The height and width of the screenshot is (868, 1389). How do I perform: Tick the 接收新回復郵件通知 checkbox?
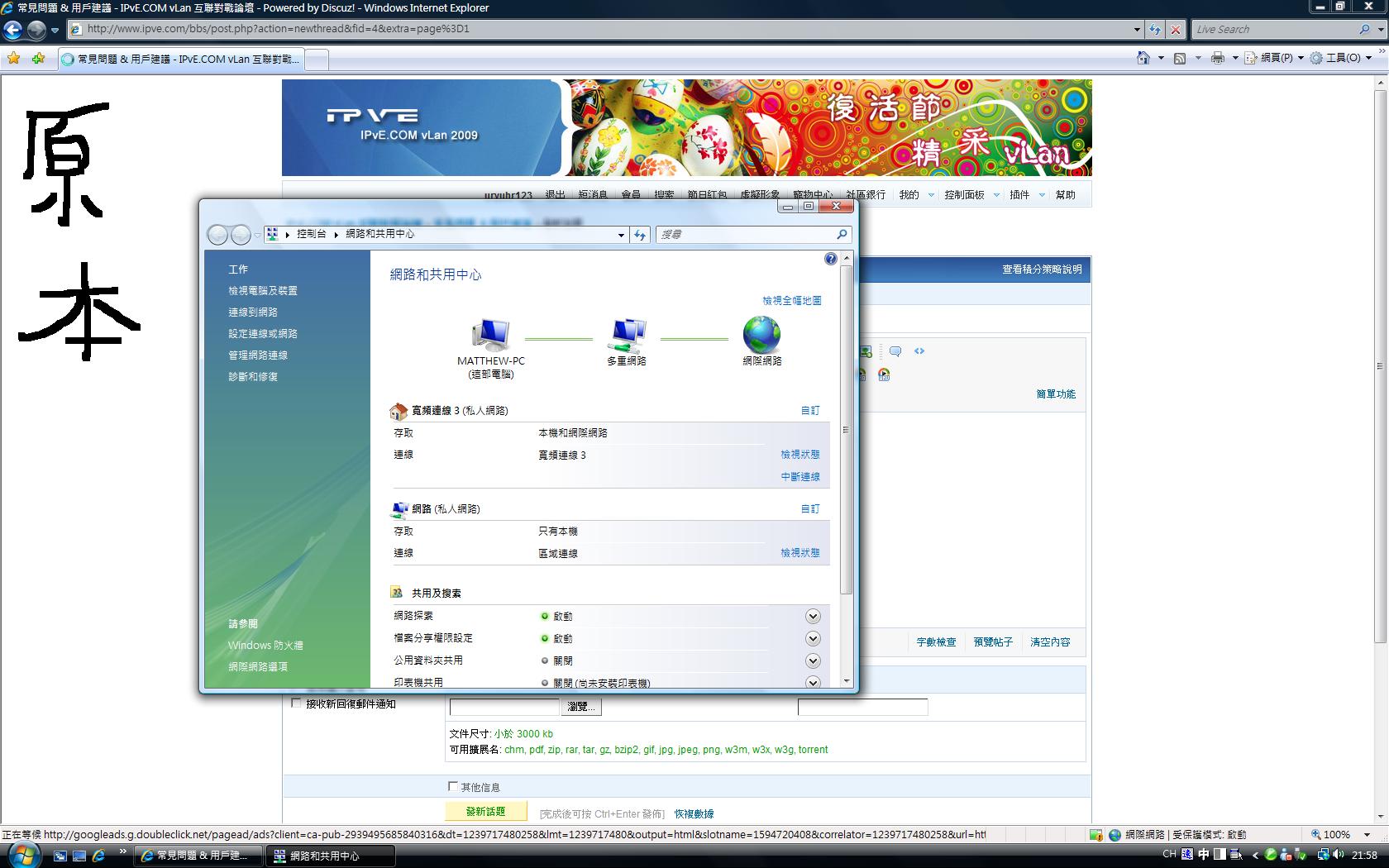(296, 703)
